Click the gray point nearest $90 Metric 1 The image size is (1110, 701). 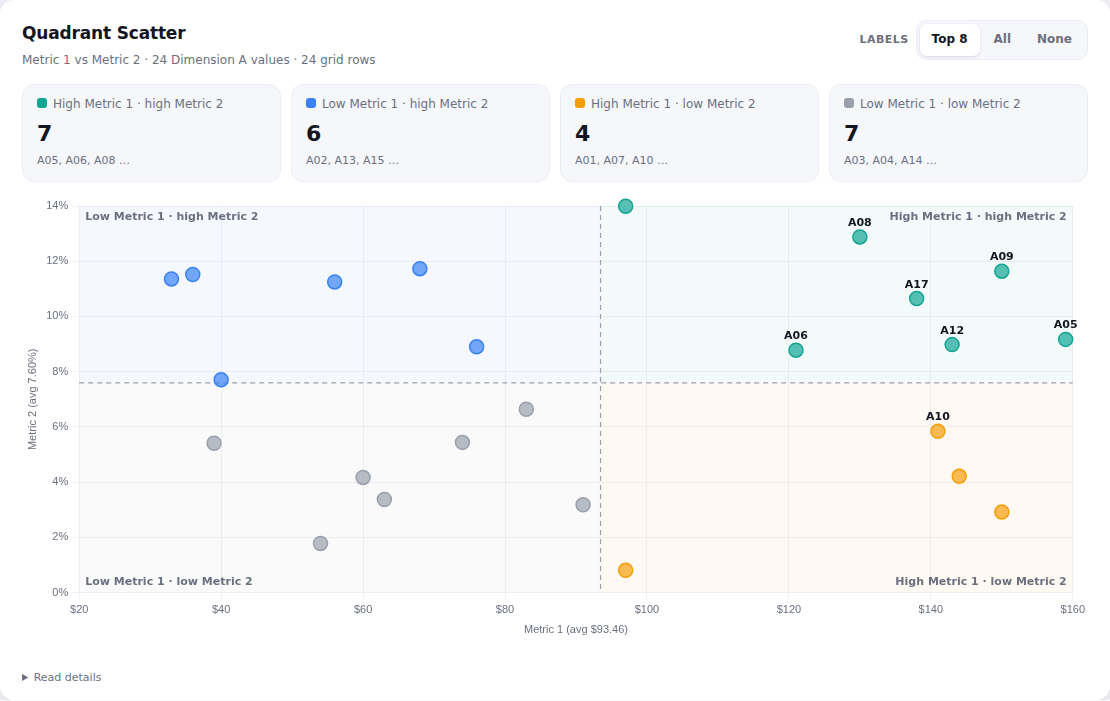click(583, 505)
